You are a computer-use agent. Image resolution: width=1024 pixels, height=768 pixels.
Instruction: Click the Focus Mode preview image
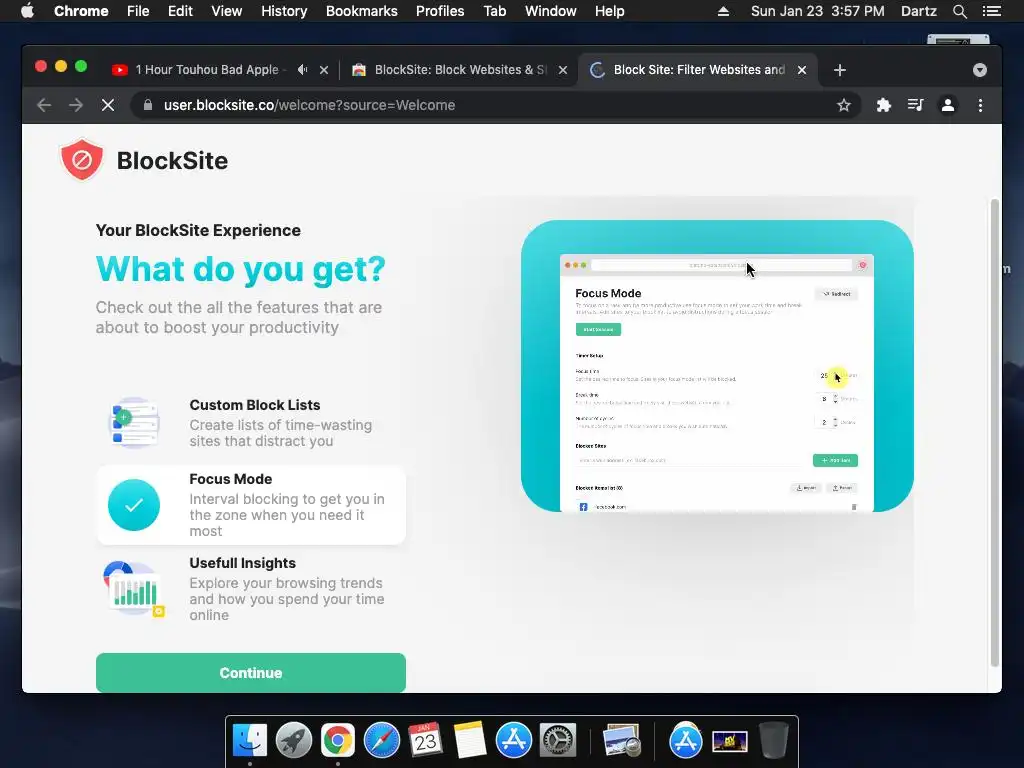click(717, 366)
